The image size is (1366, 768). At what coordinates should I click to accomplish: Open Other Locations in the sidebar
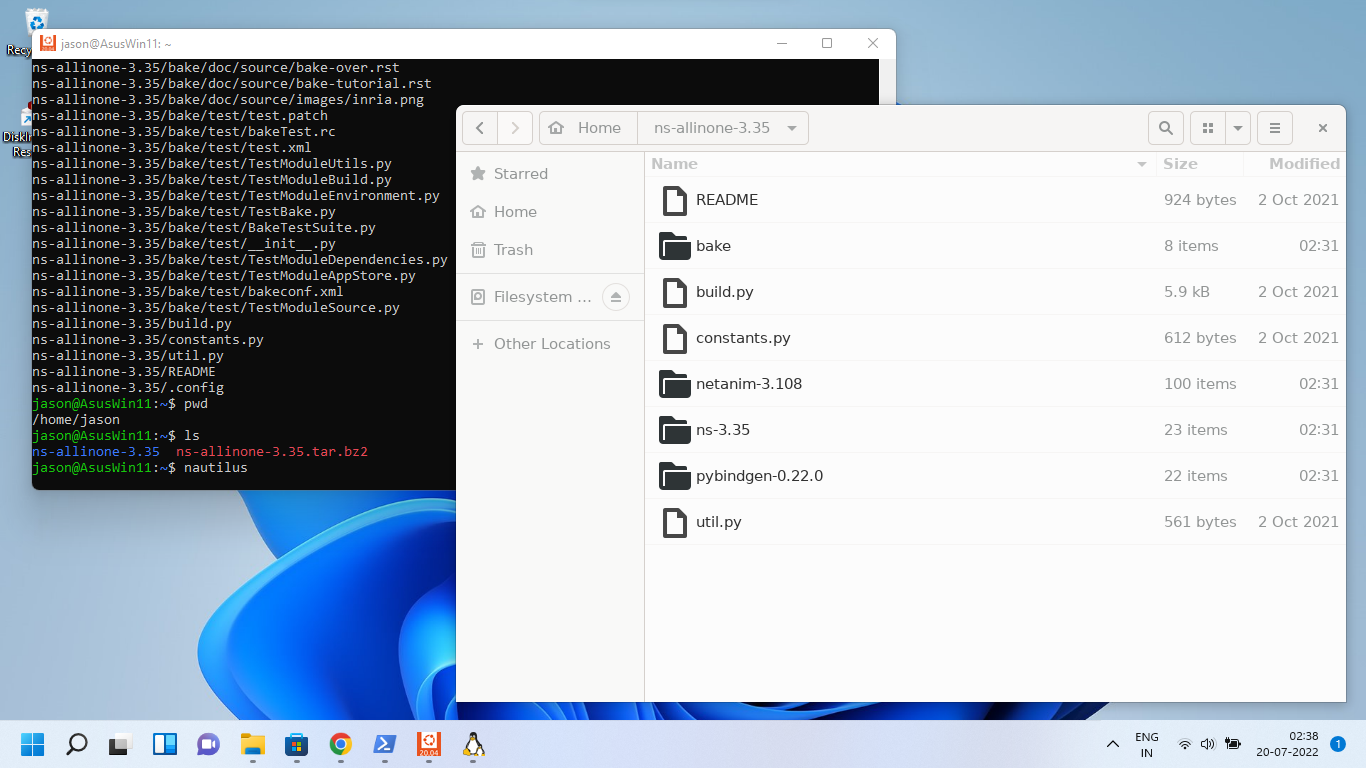click(550, 344)
